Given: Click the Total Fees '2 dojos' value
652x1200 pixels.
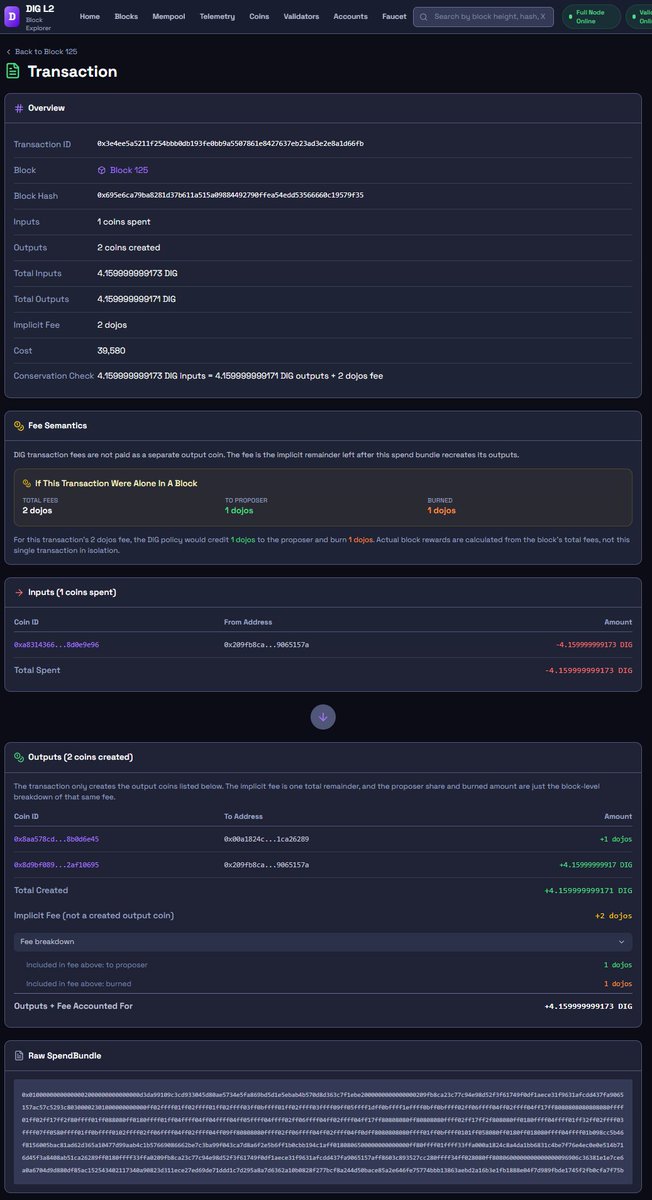Looking at the screenshot, I should 39,510.
